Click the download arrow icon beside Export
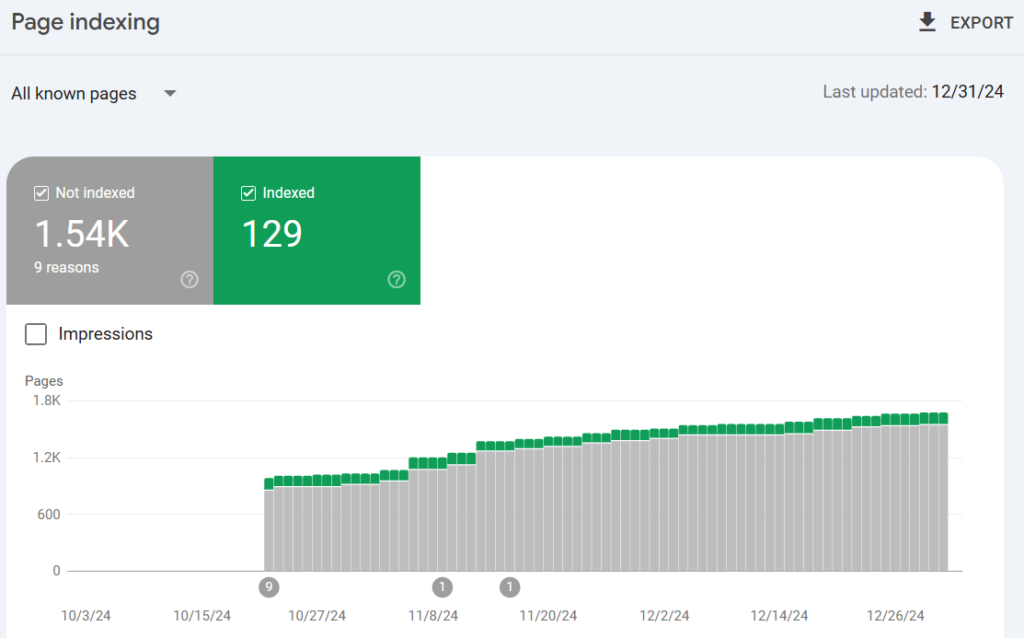 [x=927, y=22]
